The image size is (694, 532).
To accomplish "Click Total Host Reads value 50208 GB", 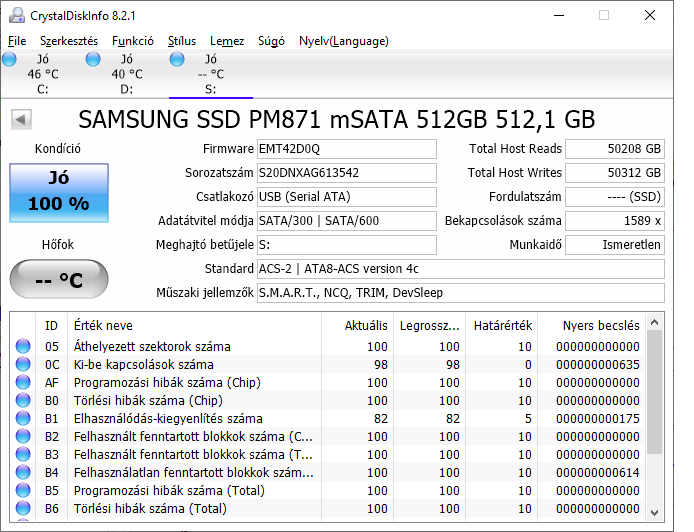I will tap(615, 149).
